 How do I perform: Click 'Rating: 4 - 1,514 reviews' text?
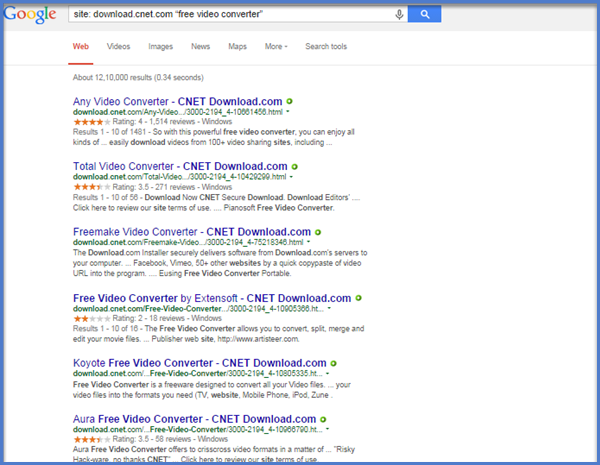[154, 122]
